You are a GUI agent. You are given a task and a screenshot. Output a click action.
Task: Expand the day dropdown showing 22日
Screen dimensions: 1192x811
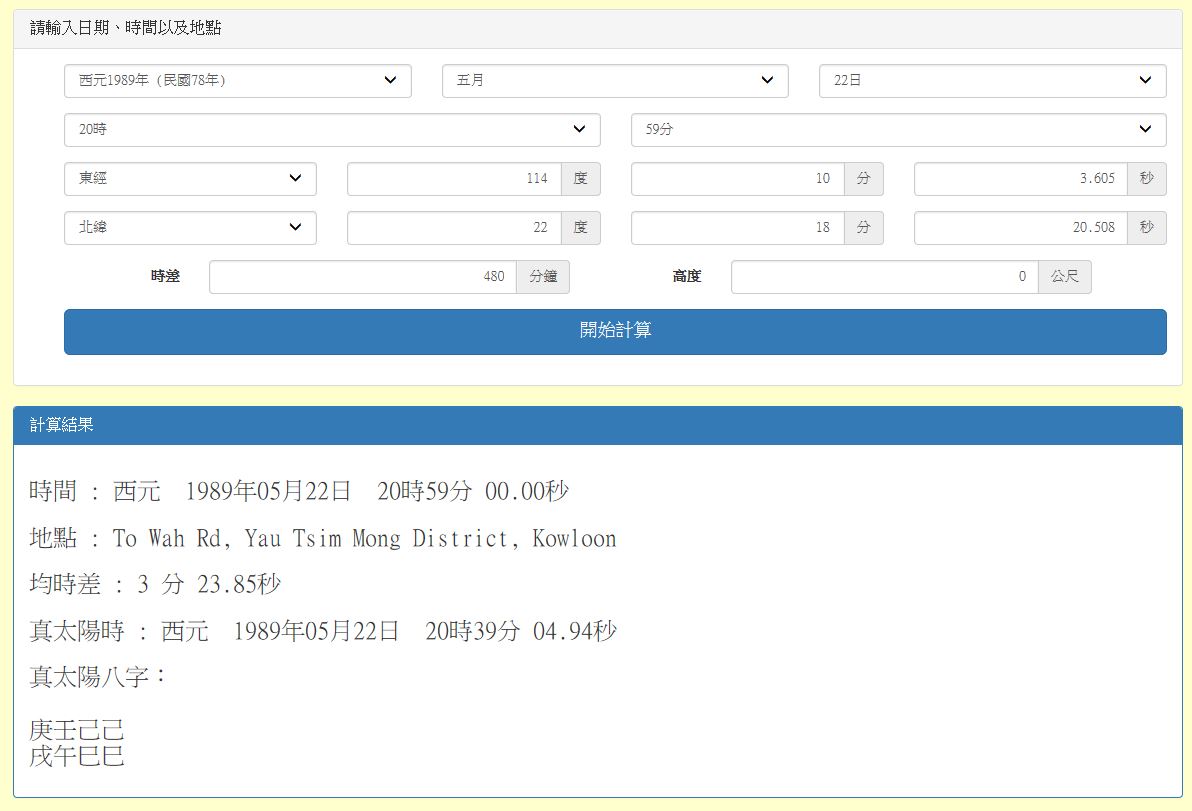[x=991, y=81]
